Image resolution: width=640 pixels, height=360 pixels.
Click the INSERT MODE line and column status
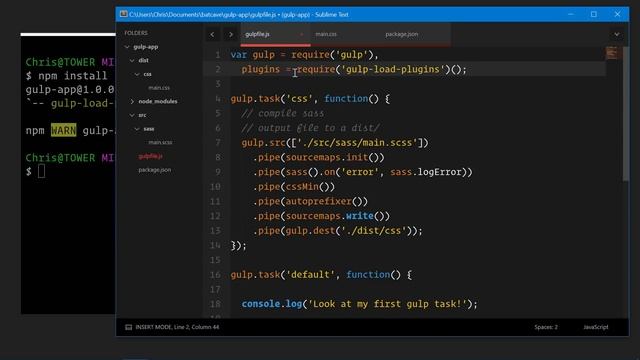177,327
